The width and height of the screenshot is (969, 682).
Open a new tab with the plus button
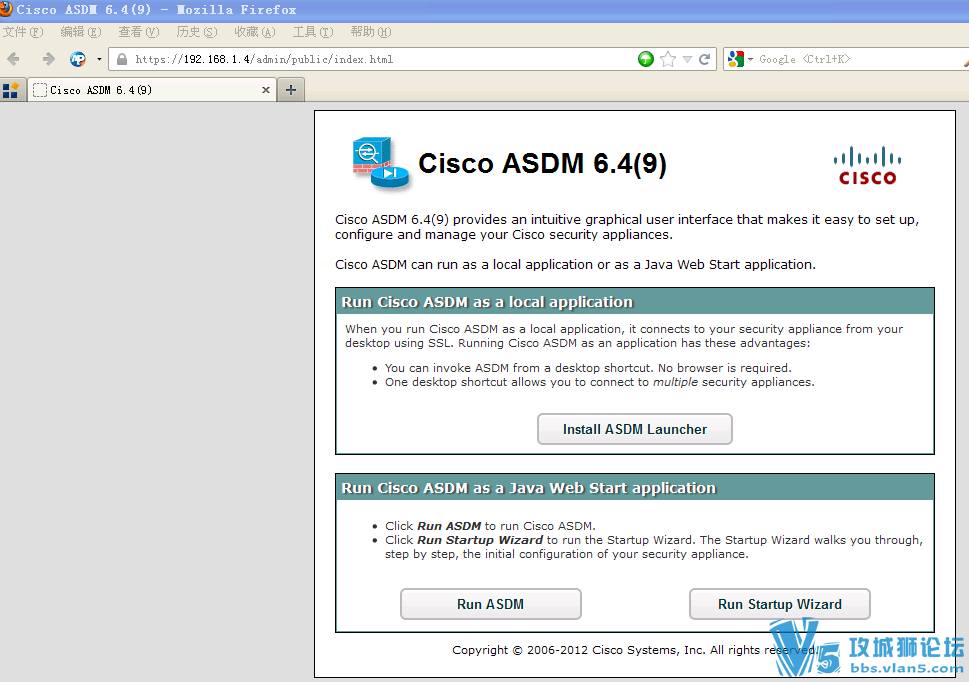click(291, 90)
